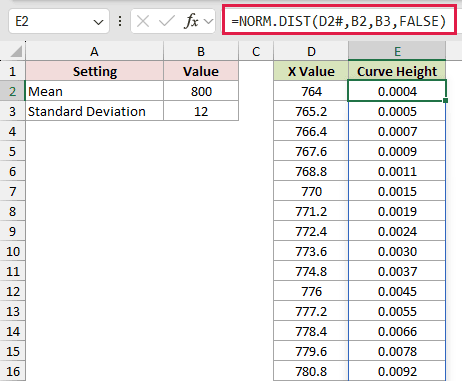The width and height of the screenshot is (462, 381).
Task: Expand the Name Box dropdown arrow
Action: click(x=98, y=22)
